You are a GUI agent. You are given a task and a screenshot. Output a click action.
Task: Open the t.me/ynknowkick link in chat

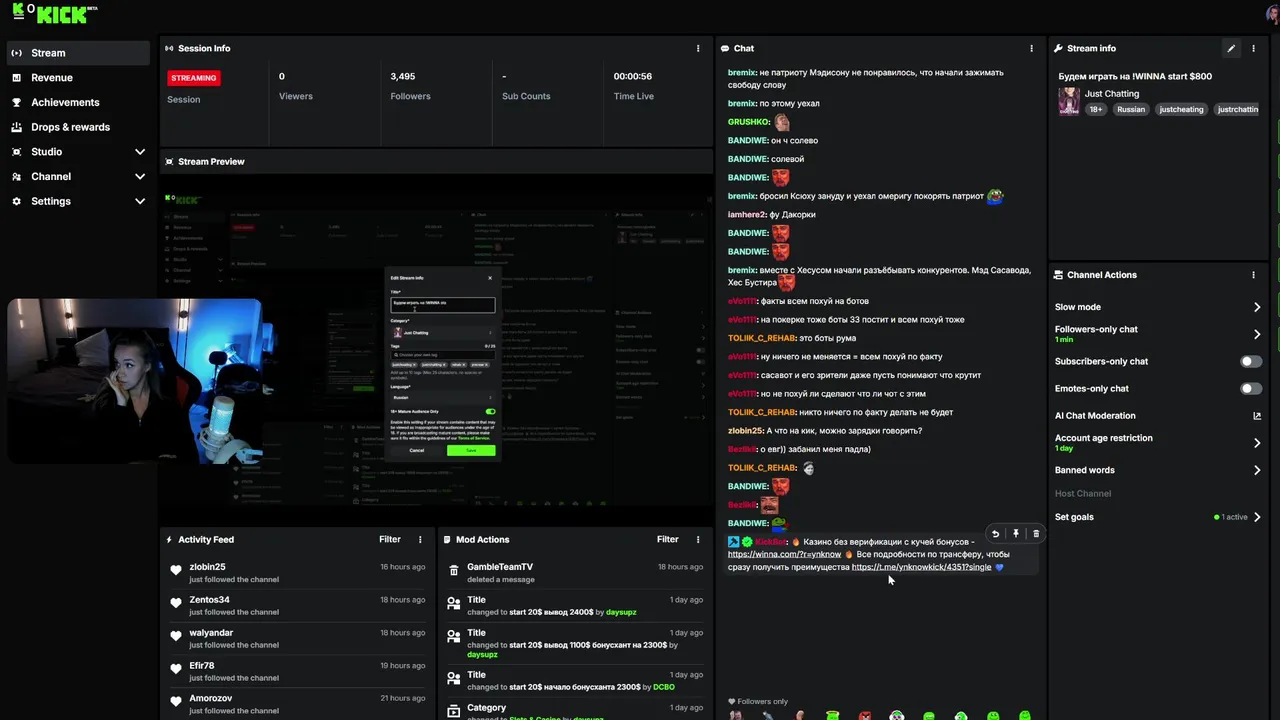click(x=921, y=567)
